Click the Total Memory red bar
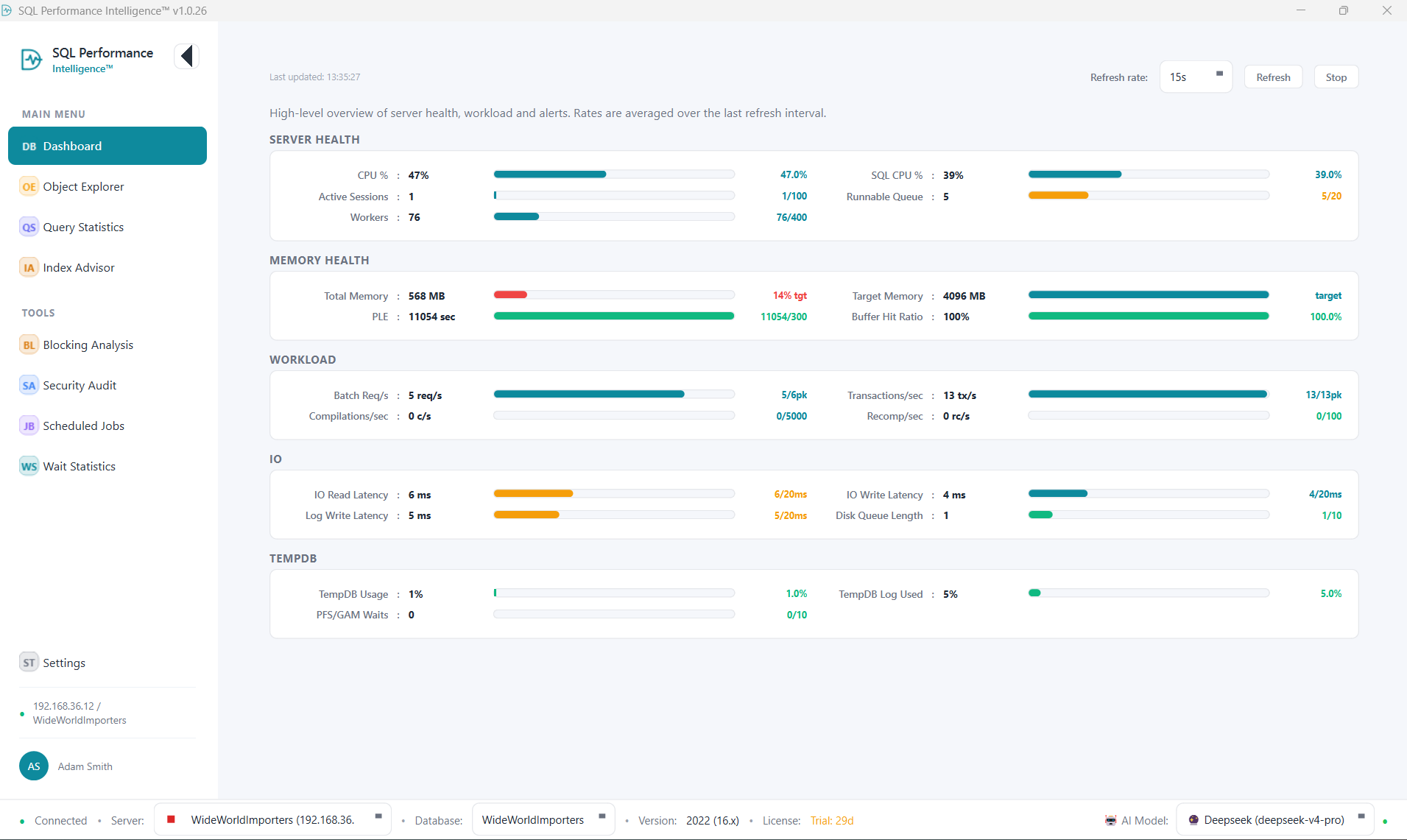 point(510,295)
